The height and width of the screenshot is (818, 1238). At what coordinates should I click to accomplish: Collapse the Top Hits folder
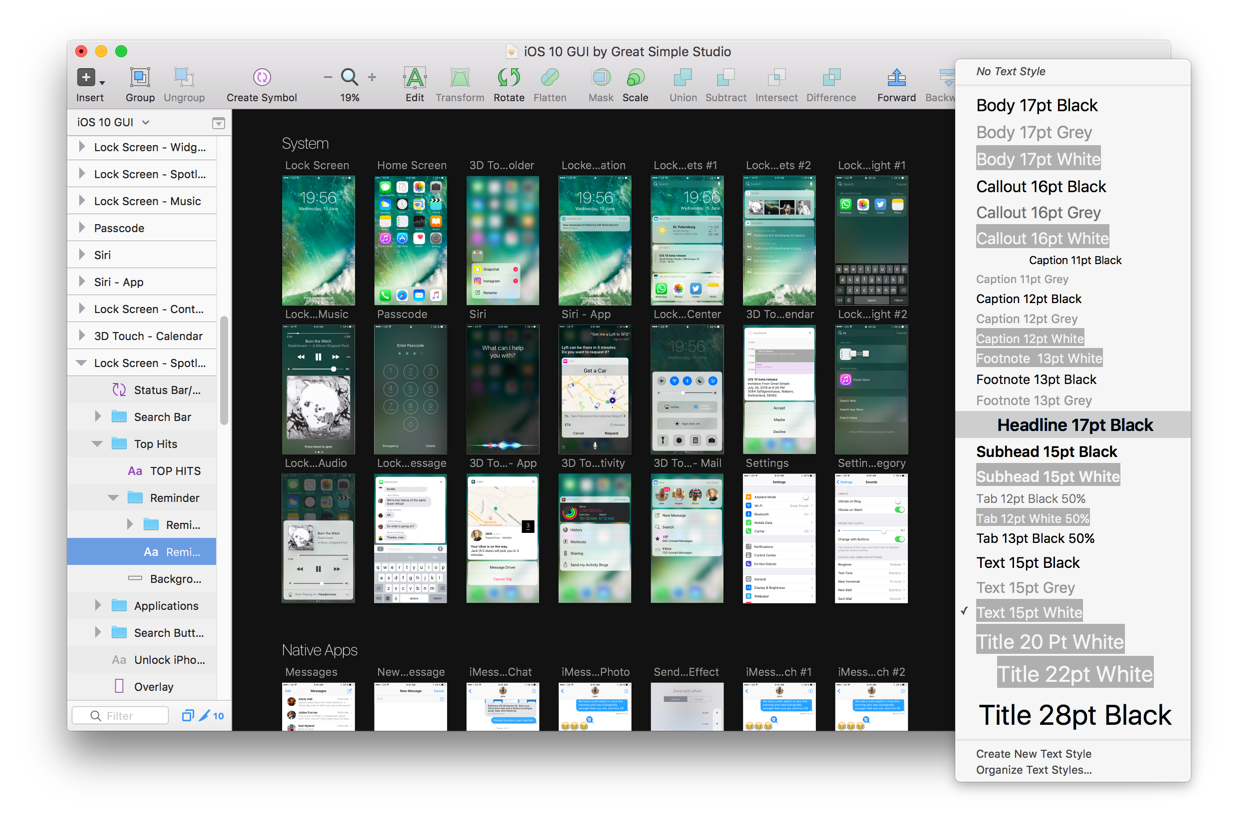click(98, 444)
